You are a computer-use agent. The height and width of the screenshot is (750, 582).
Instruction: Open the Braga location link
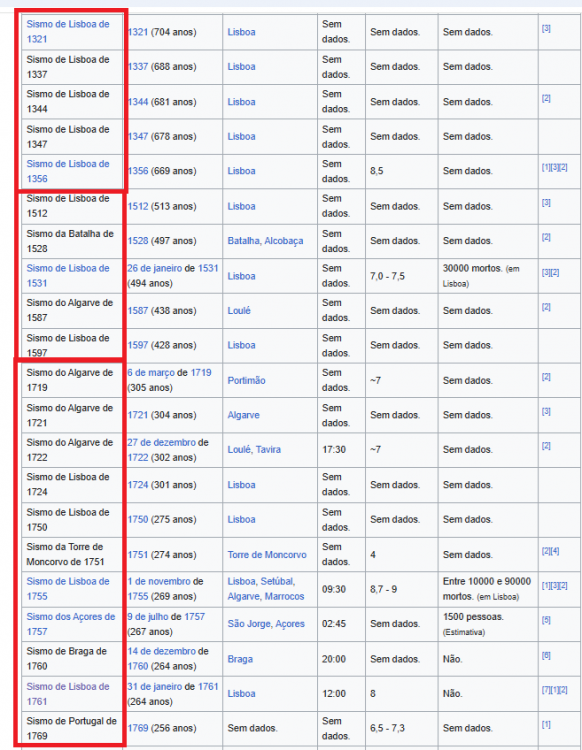pyautogui.click(x=240, y=659)
